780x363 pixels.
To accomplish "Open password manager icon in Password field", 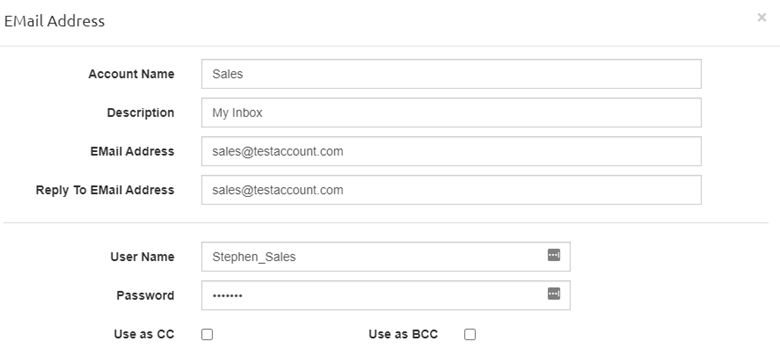I will (x=554, y=294).
